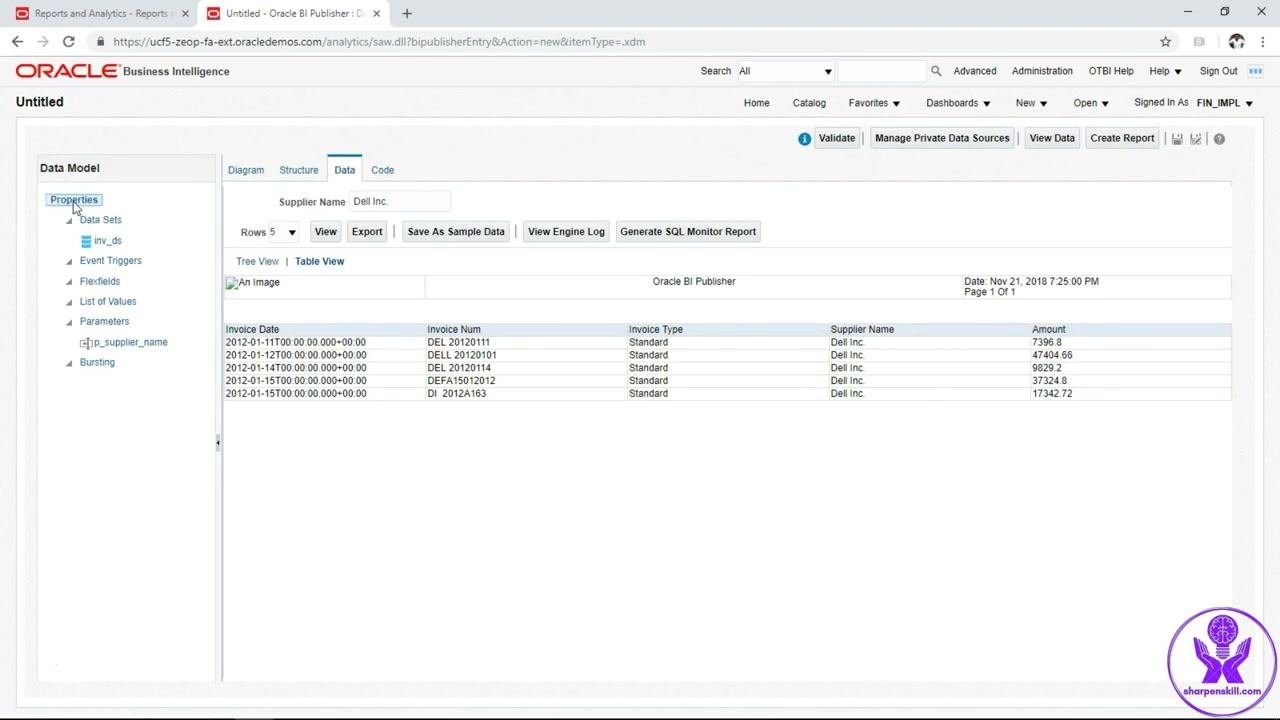
Task: Switch to the Structure tab
Action: [x=299, y=170]
